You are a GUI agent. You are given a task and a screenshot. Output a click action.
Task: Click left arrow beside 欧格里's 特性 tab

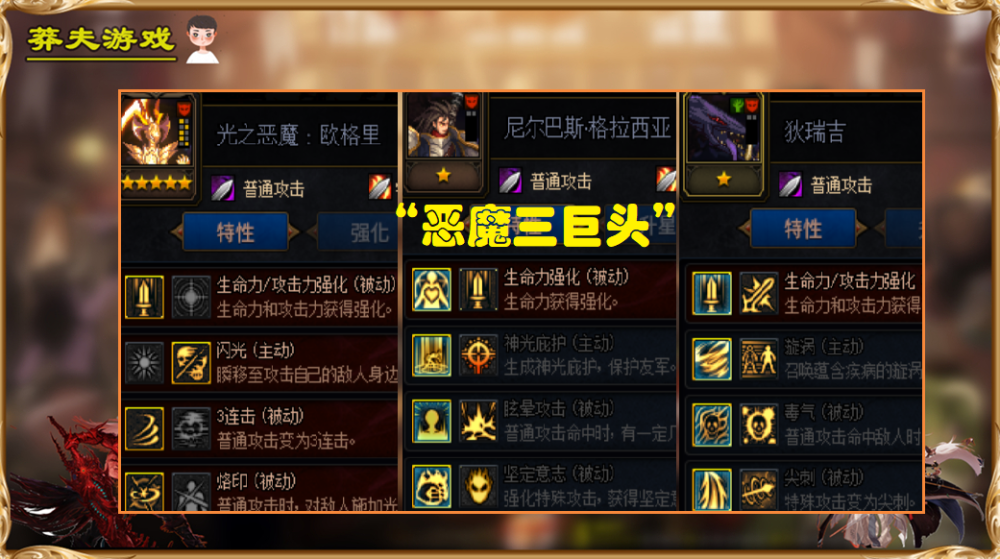click(177, 232)
